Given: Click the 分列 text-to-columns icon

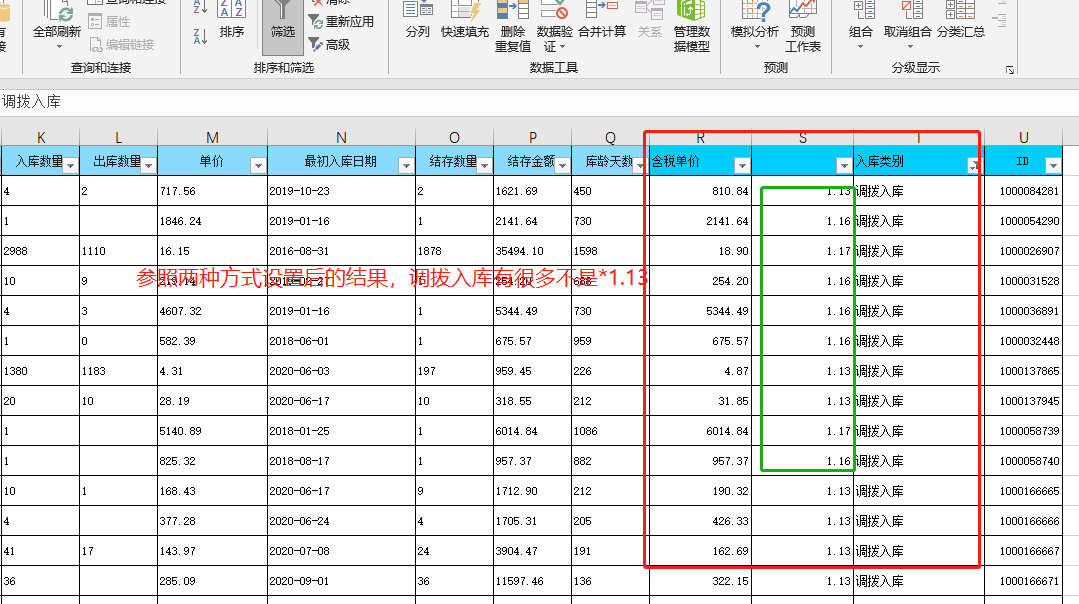Looking at the screenshot, I should (418, 21).
